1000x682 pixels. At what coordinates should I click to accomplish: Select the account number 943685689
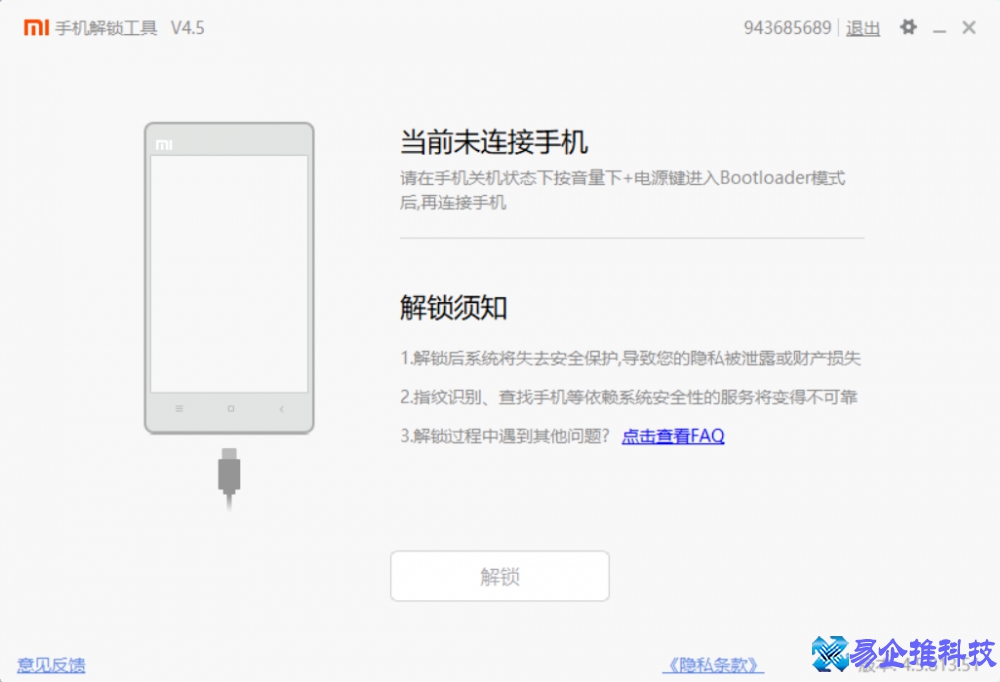pyautogui.click(x=787, y=28)
